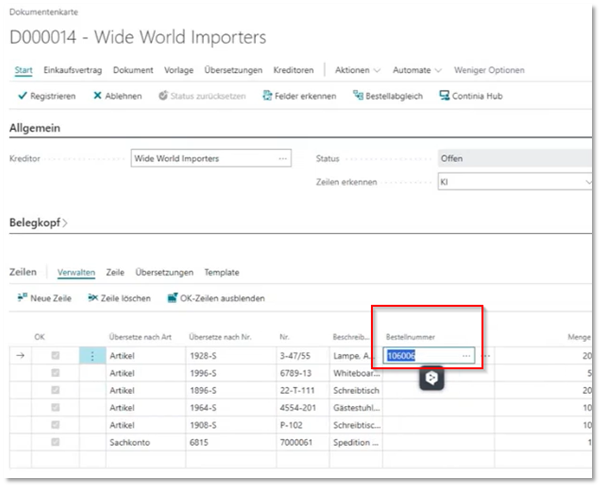Screen dimensions: 602x488
Task: Open the Dokument tab
Action: coord(133,70)
